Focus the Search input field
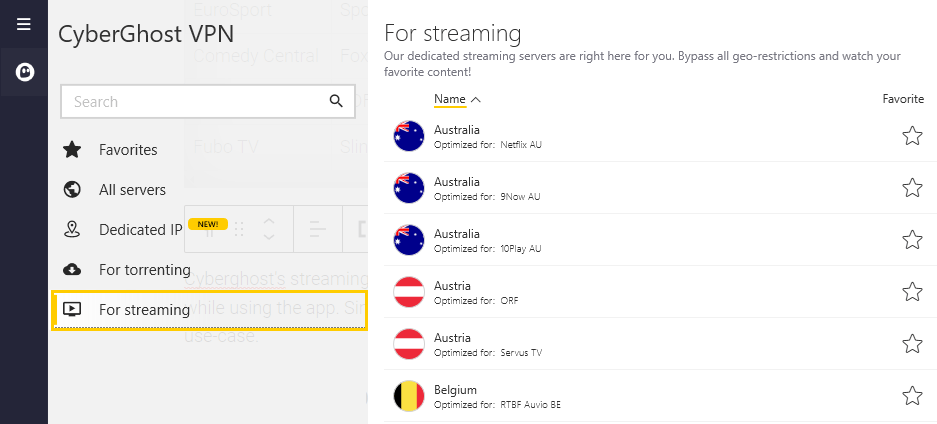The height and width of the screenshot is (424, 937). tap(208, 102)
